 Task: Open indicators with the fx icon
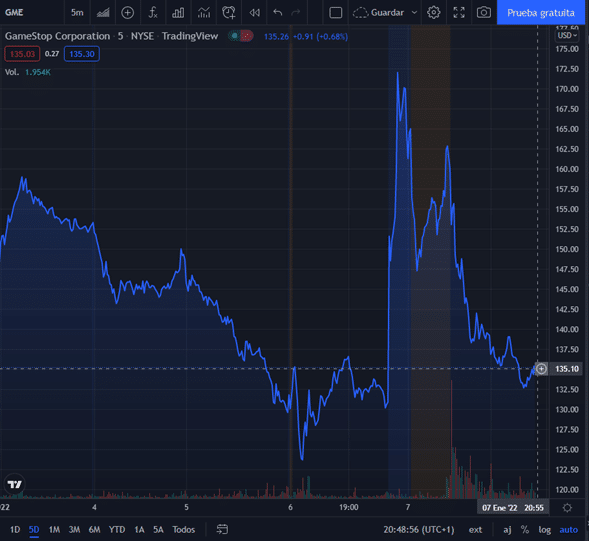pos(153,12)
